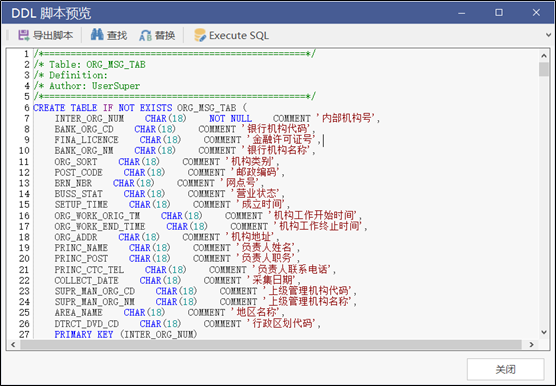556x386 pixels.
Task: Place cursor on CREATE TABLE line 6
Action: point(140,108)
